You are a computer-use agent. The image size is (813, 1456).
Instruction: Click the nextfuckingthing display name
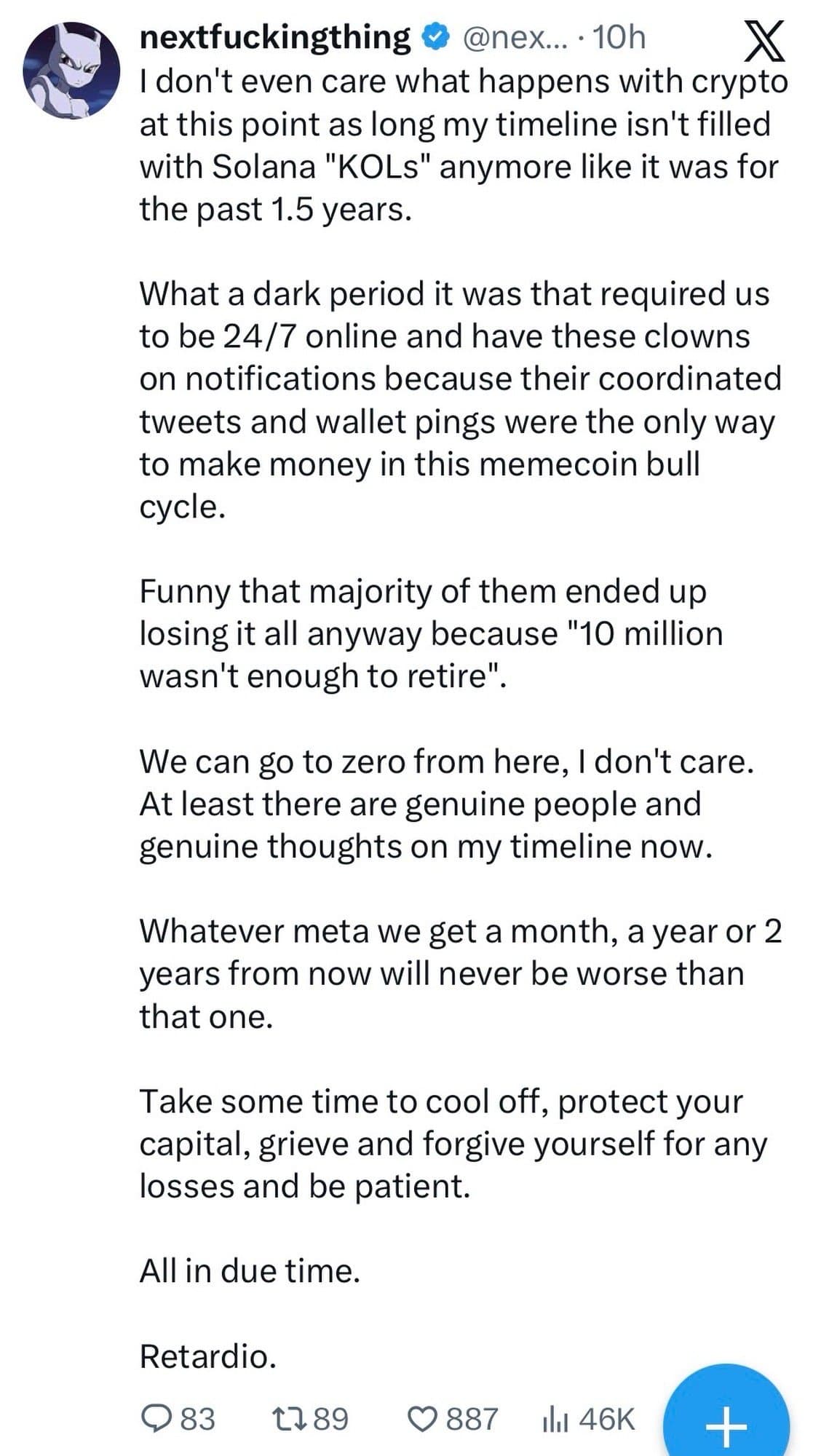[x=274, y=37]
